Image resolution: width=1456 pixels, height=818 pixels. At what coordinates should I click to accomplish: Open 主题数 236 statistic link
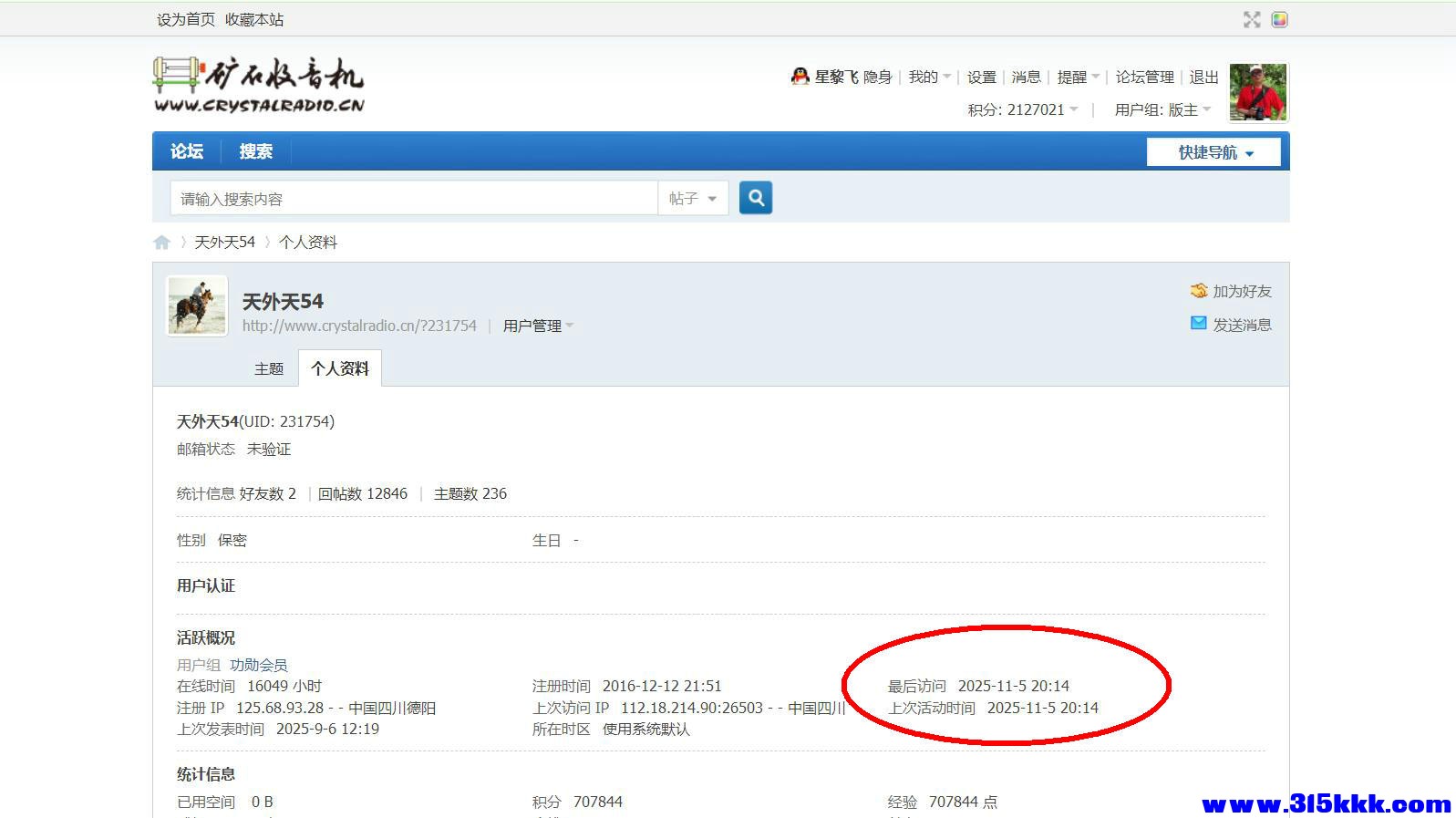point(470,493)
